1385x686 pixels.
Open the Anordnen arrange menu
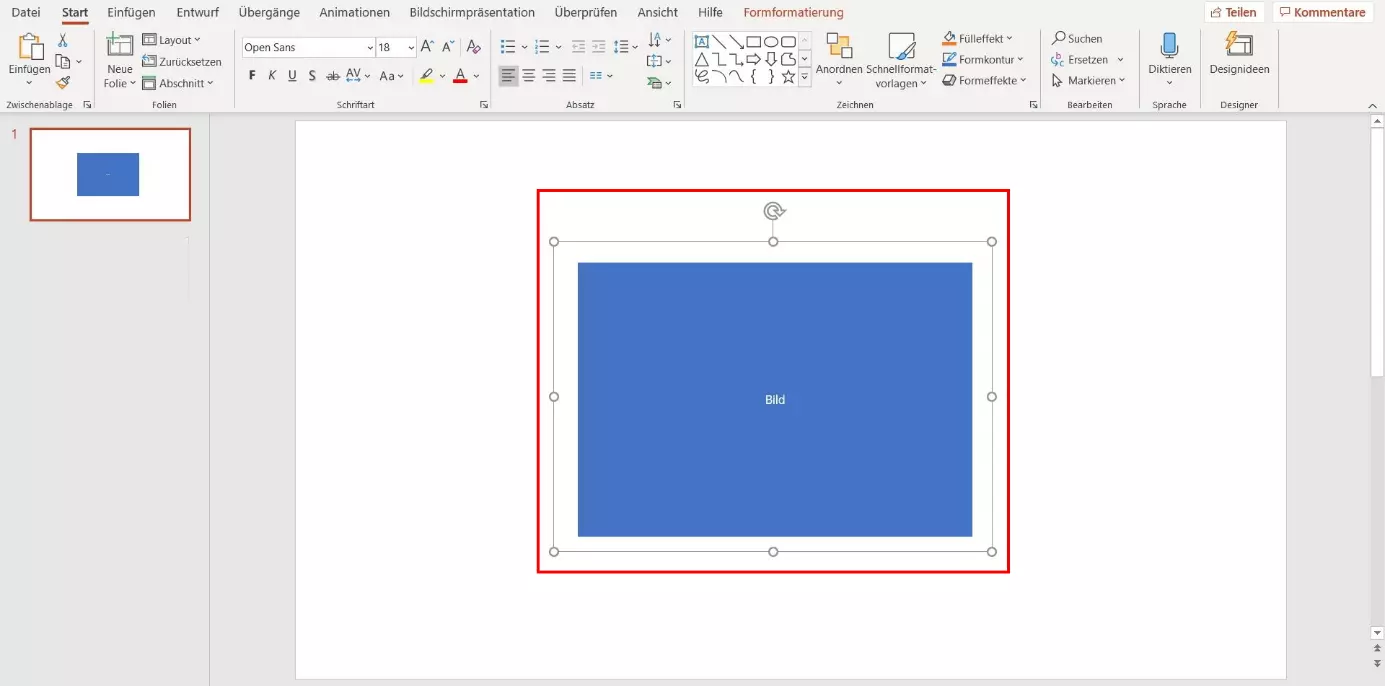[839, 60]
